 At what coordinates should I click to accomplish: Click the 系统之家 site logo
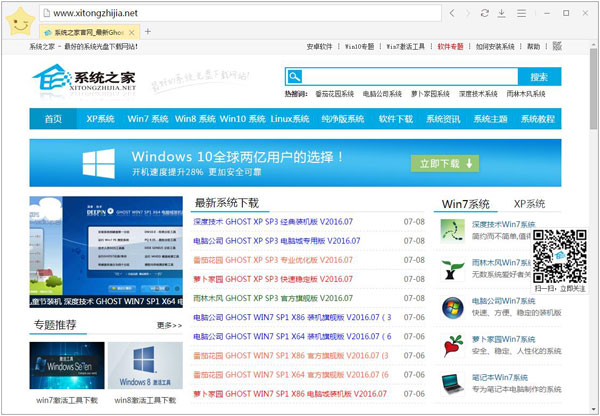(x=84, y=78)
